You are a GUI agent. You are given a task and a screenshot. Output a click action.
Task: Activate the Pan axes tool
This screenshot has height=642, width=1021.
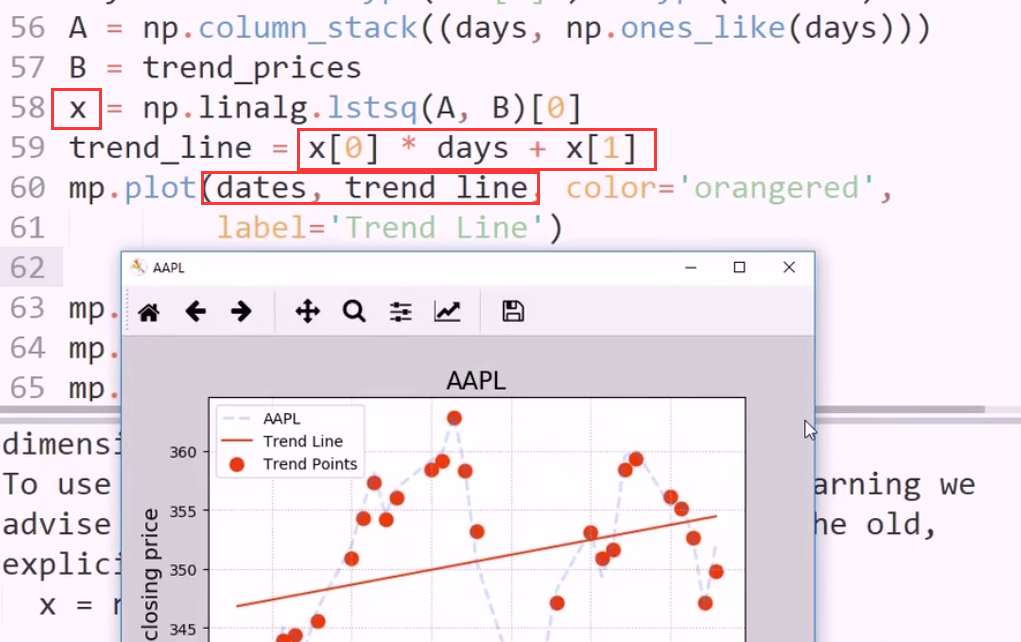[x=307, y=311]
